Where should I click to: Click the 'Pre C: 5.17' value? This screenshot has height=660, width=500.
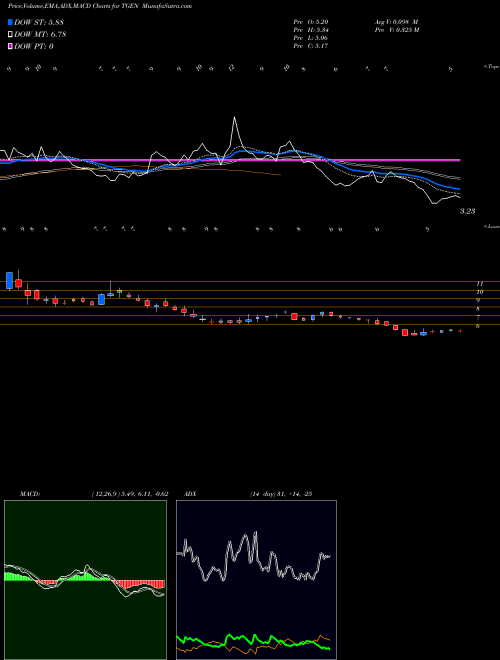point(311,46)
